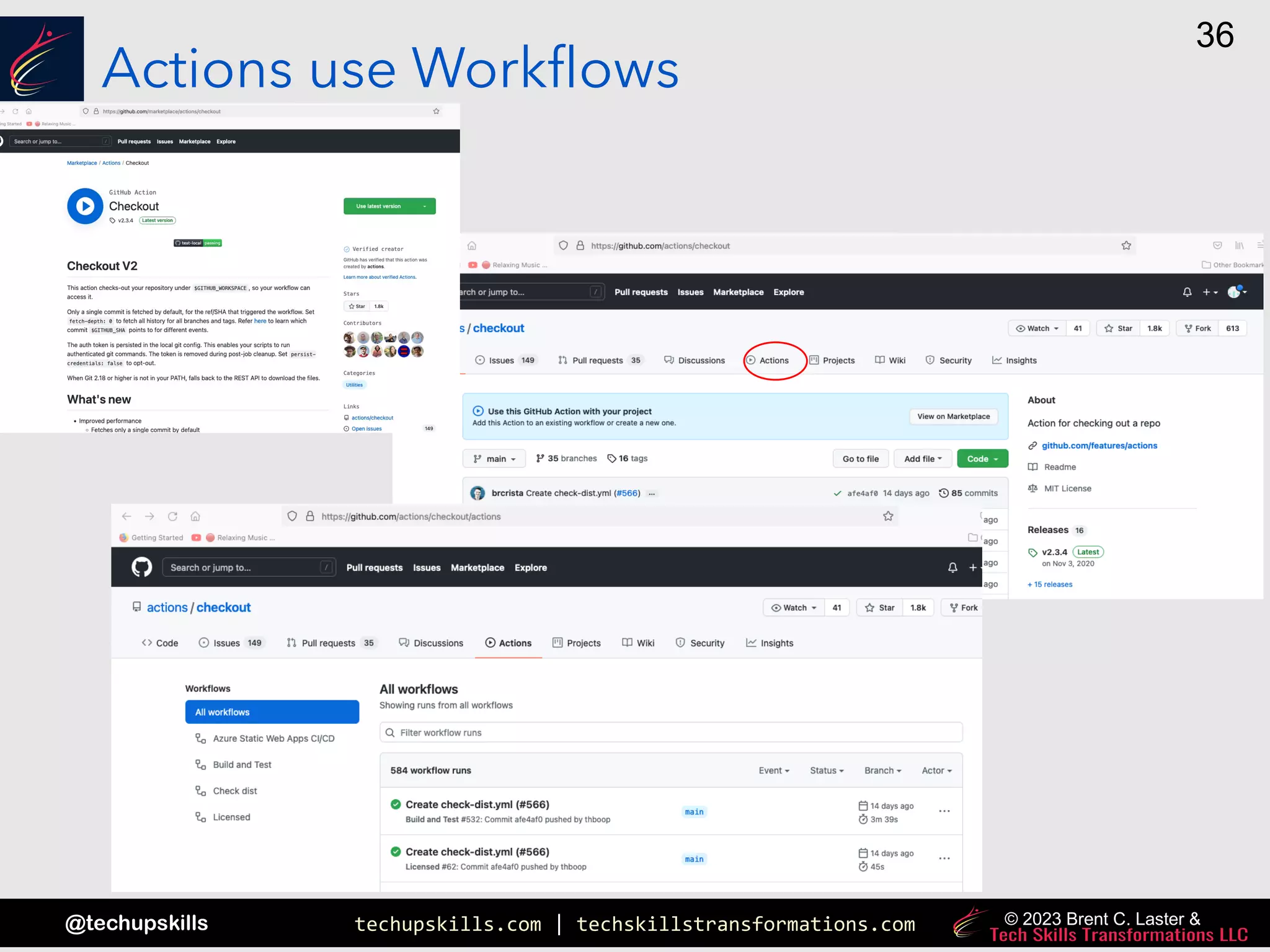Screen dimensions: 1270x952
Task: Click the blue Checkout action play icon
Action: click(85, 206)
